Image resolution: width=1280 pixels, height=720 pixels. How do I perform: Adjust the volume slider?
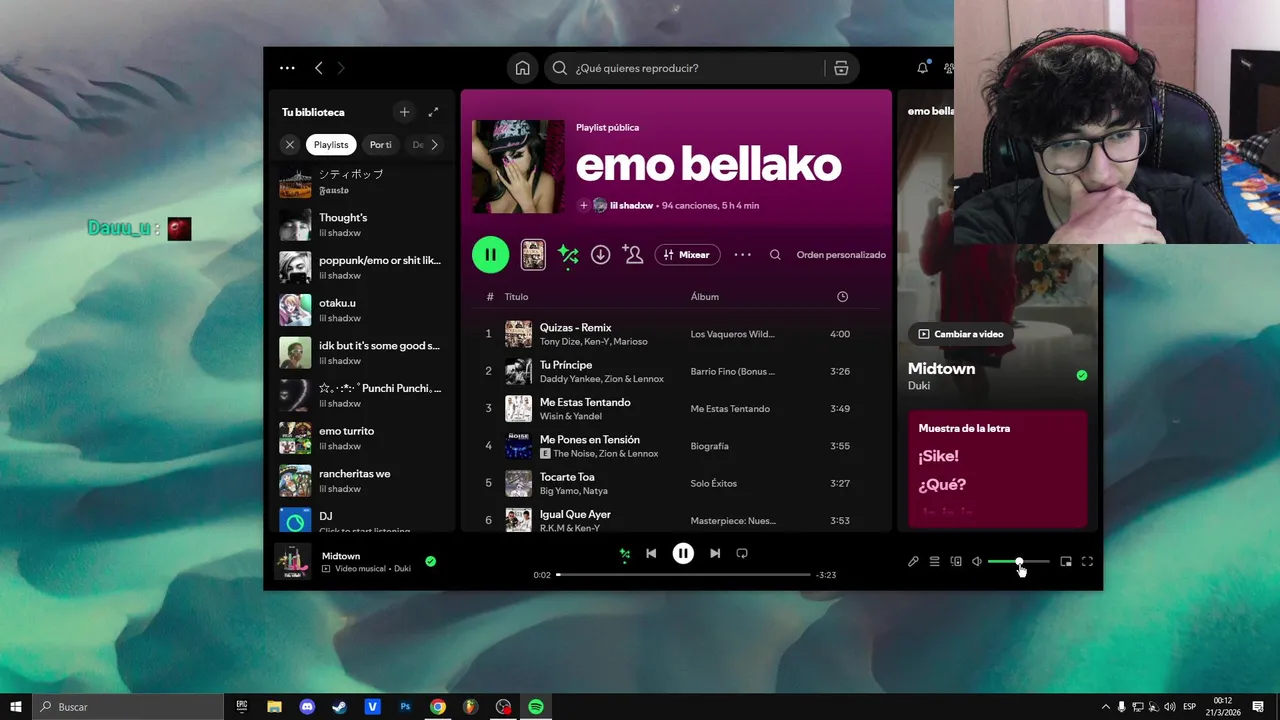tap(1018, 562)
